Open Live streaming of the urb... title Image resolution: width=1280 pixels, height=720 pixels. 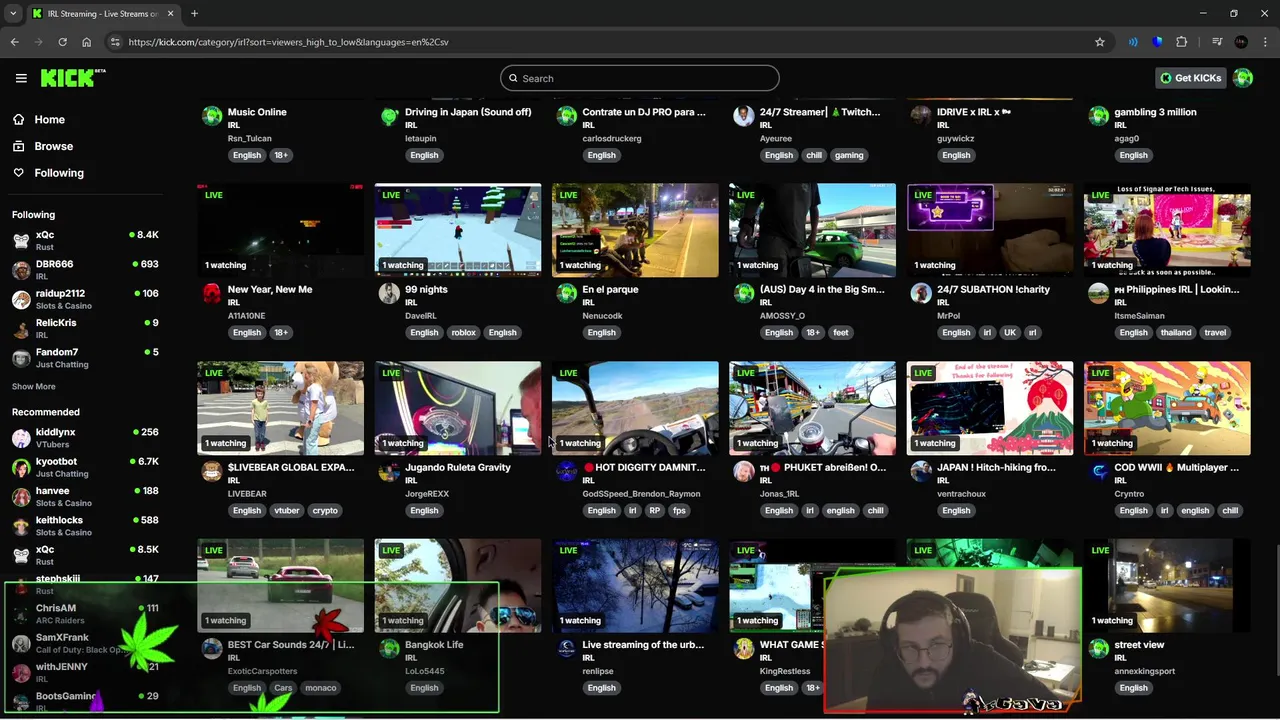tap(643, 645)
